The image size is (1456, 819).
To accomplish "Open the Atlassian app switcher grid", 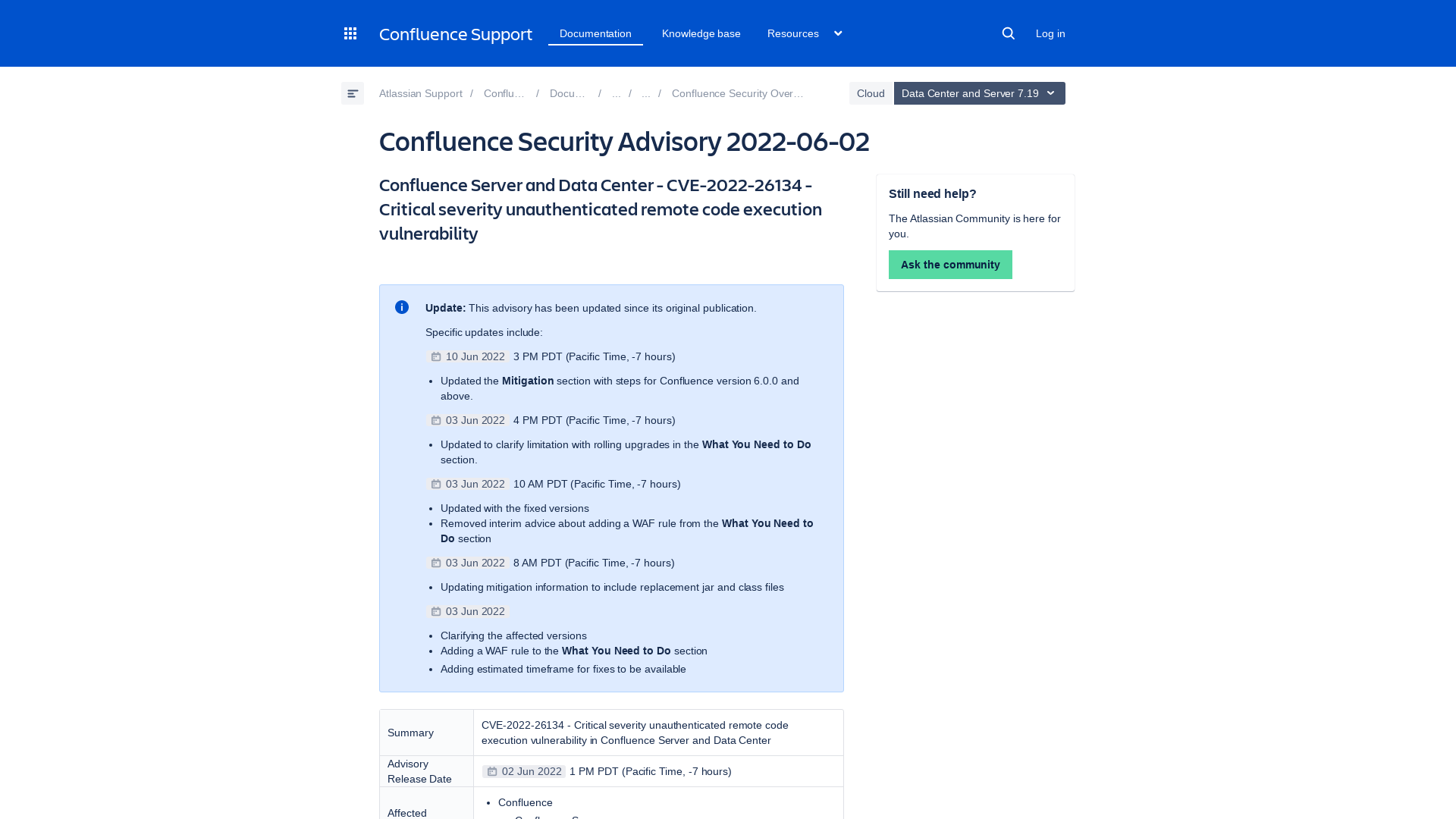I will pos(350,33).
